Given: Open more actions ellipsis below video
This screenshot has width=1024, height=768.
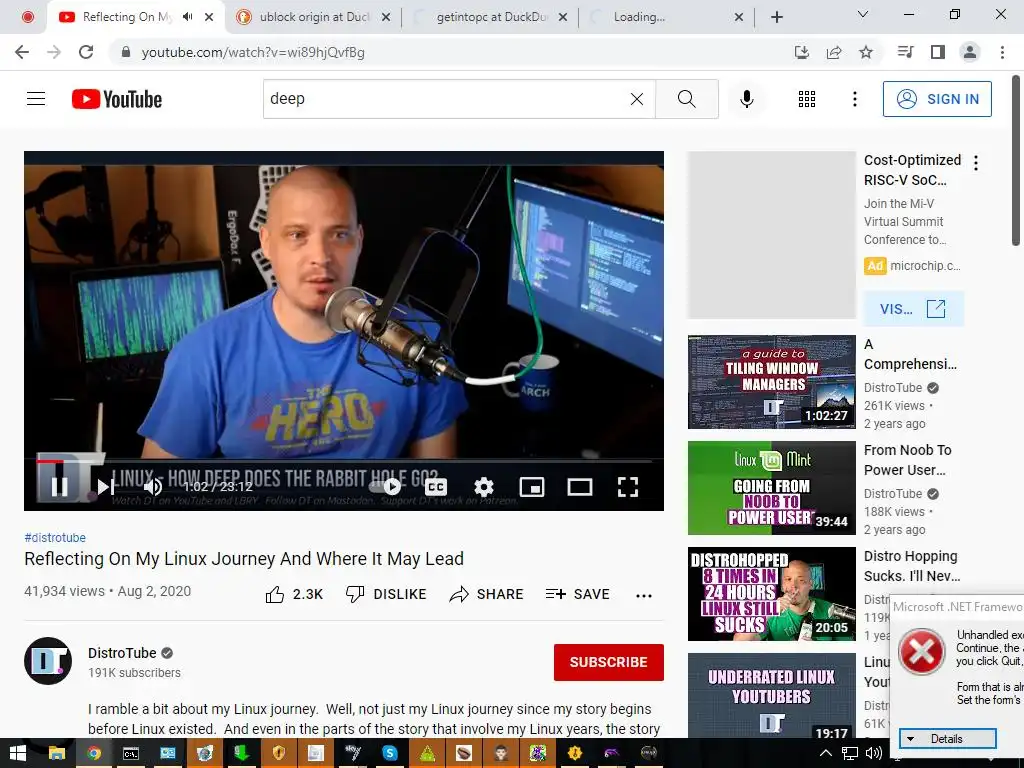Looking at the screenshot, I should coord(644,595).
